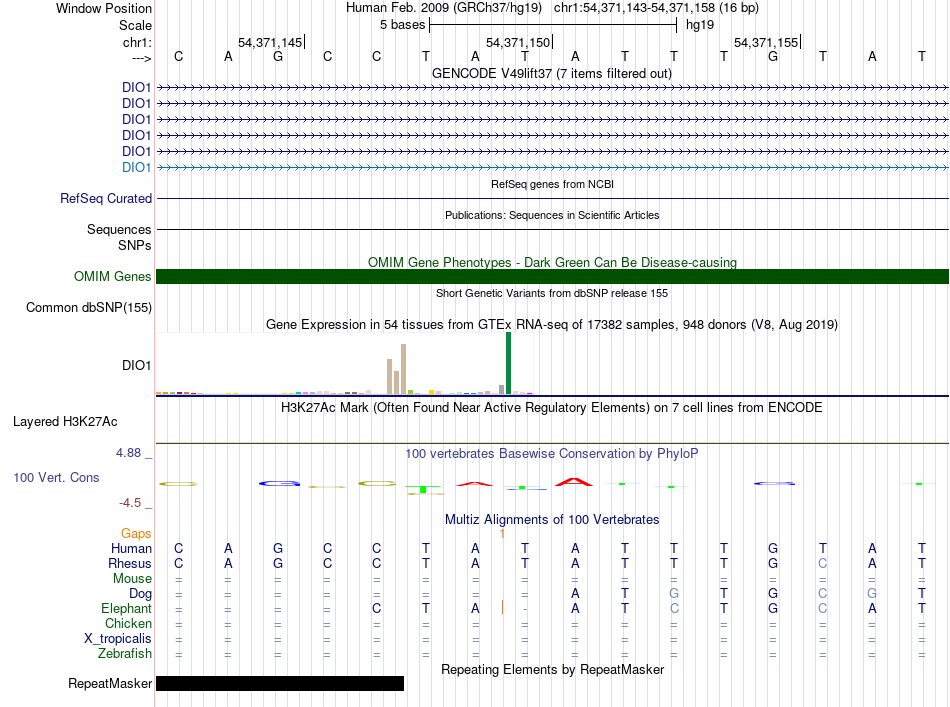Click 'Short Genetic Variants from dbSNP release 155'
This screenshot has height=707, width=950.
point(552,293)
